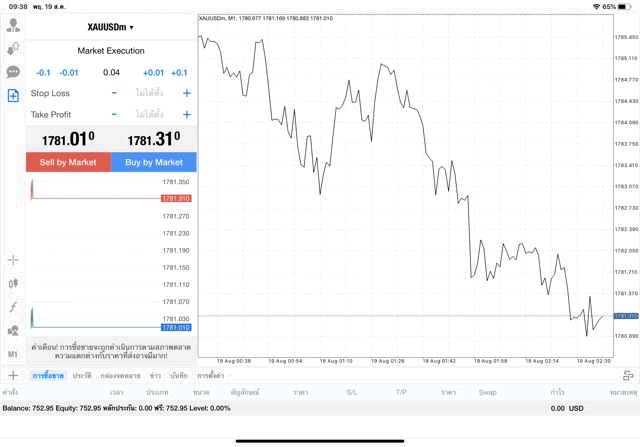Switch to the ประวัติ tab

pyautogui.click(x=82, y=375)
